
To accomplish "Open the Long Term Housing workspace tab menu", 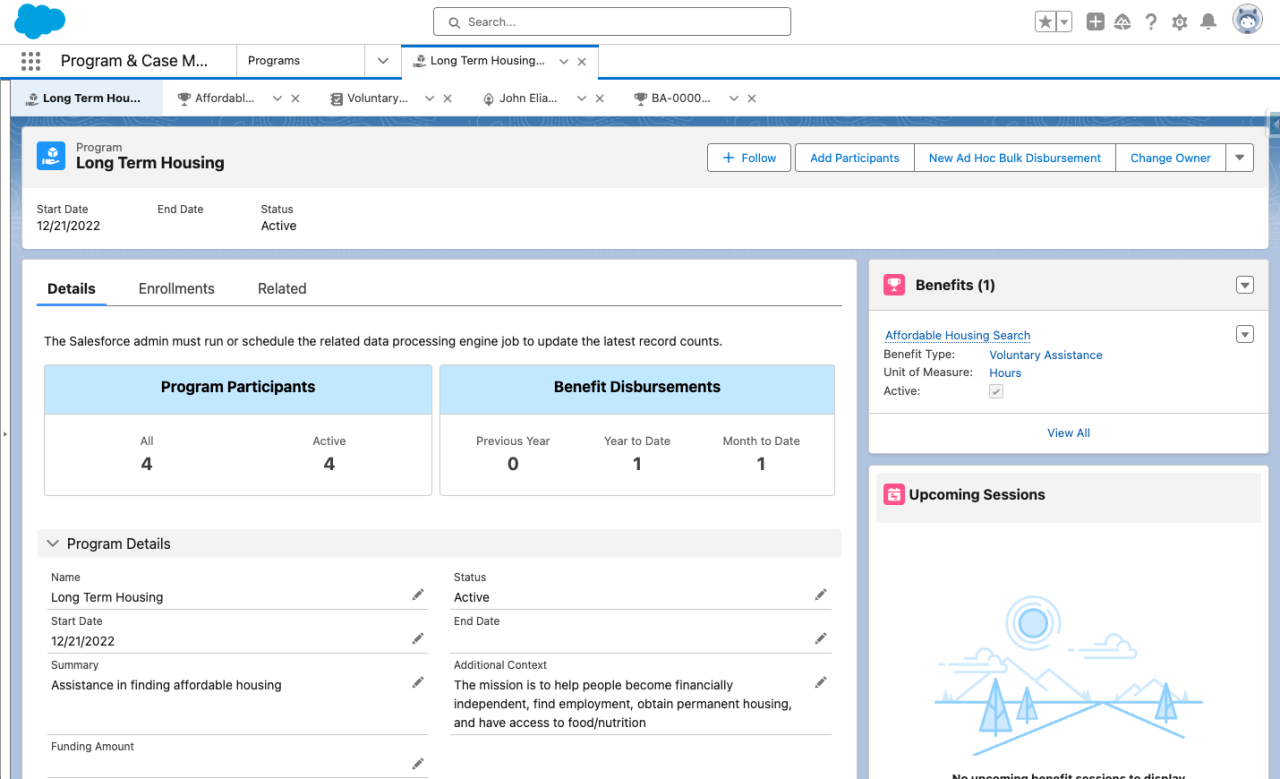I will pyautogui.click(x=564, y=61).
